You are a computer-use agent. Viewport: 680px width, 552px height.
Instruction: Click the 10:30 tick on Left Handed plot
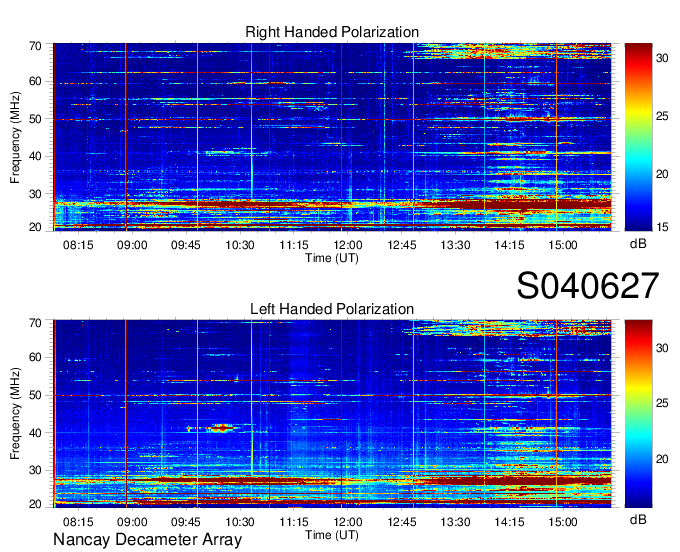click(x=240, y=522)
